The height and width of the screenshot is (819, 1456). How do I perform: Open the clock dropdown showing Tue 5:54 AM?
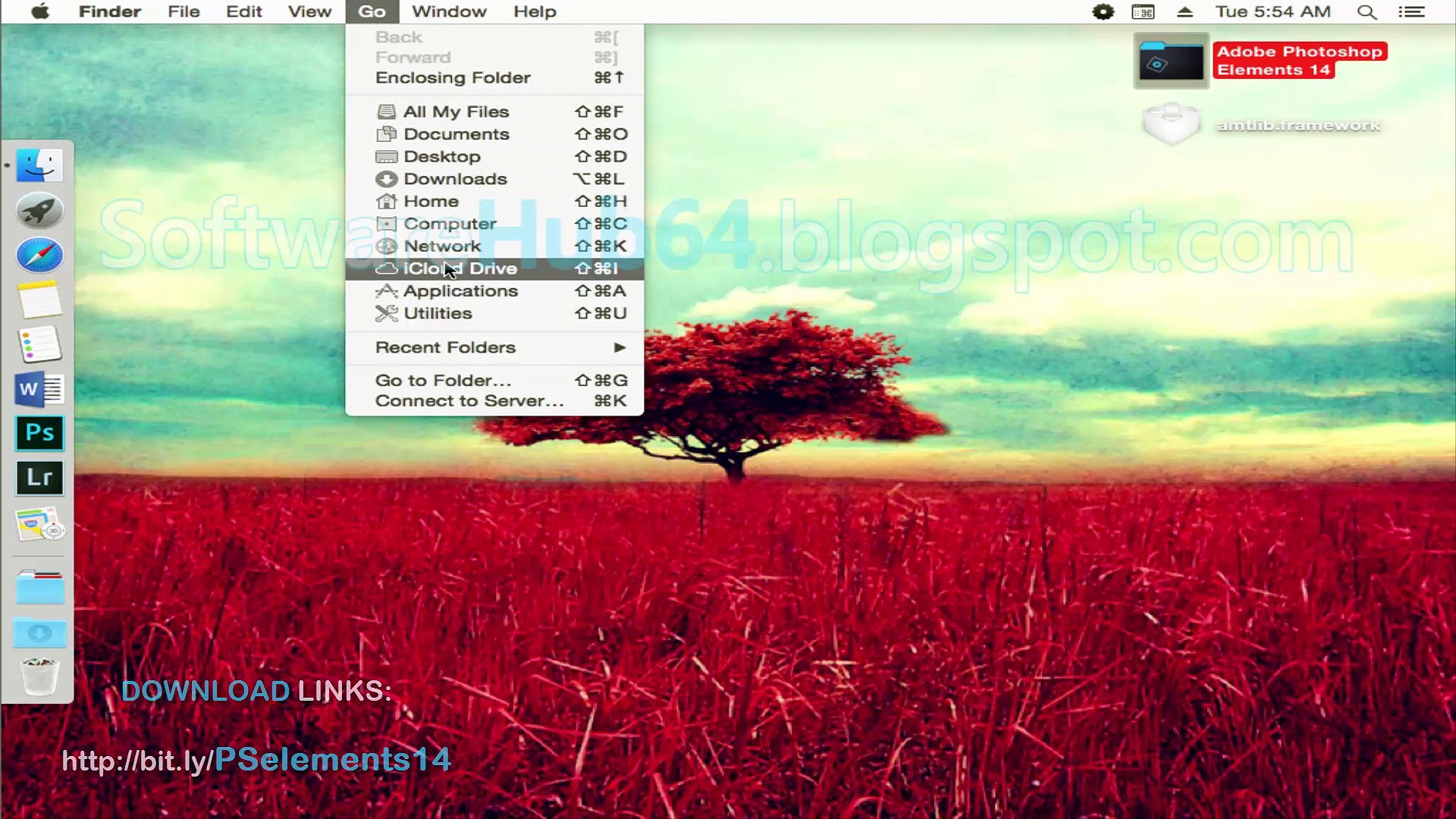click(x=1272, y=12)
